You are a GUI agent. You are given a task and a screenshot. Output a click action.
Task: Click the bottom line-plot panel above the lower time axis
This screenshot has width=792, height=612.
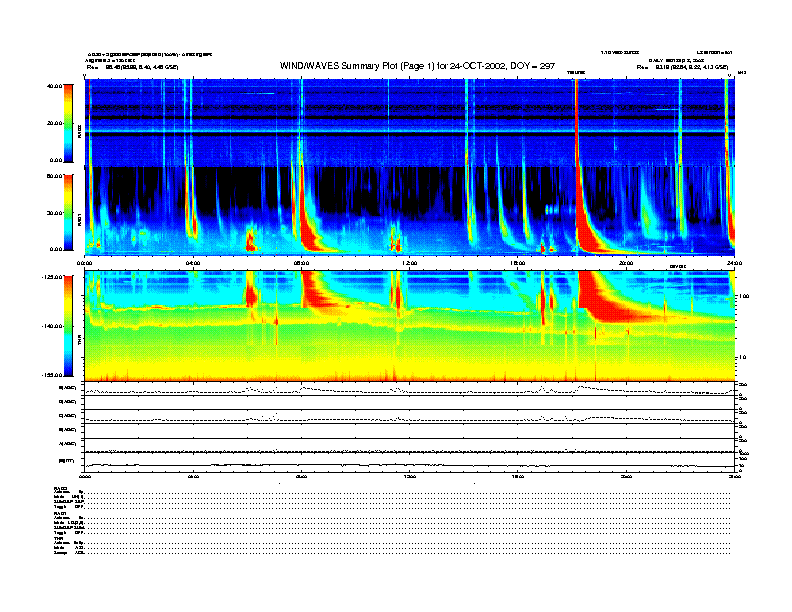[x=409, y=462]
